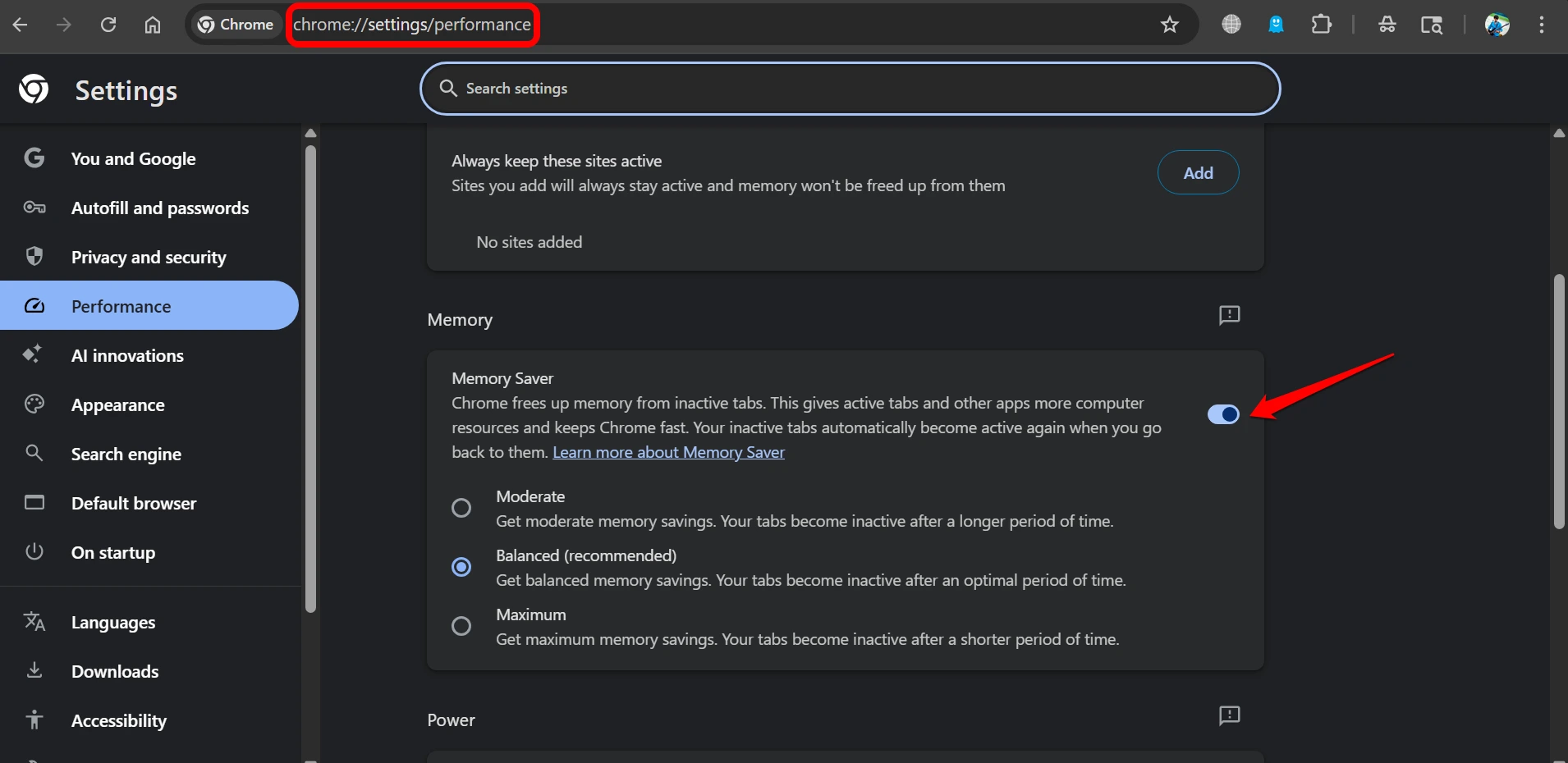Select the Moderate memory savings option
Viewport: 1568px width, 763px height.
[461, 508]
